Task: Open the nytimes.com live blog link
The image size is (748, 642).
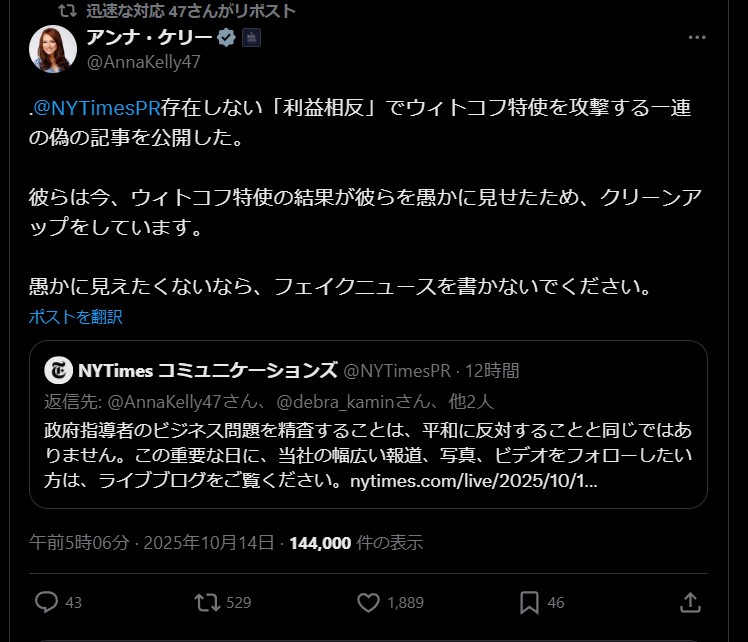Action: (474, 481)
